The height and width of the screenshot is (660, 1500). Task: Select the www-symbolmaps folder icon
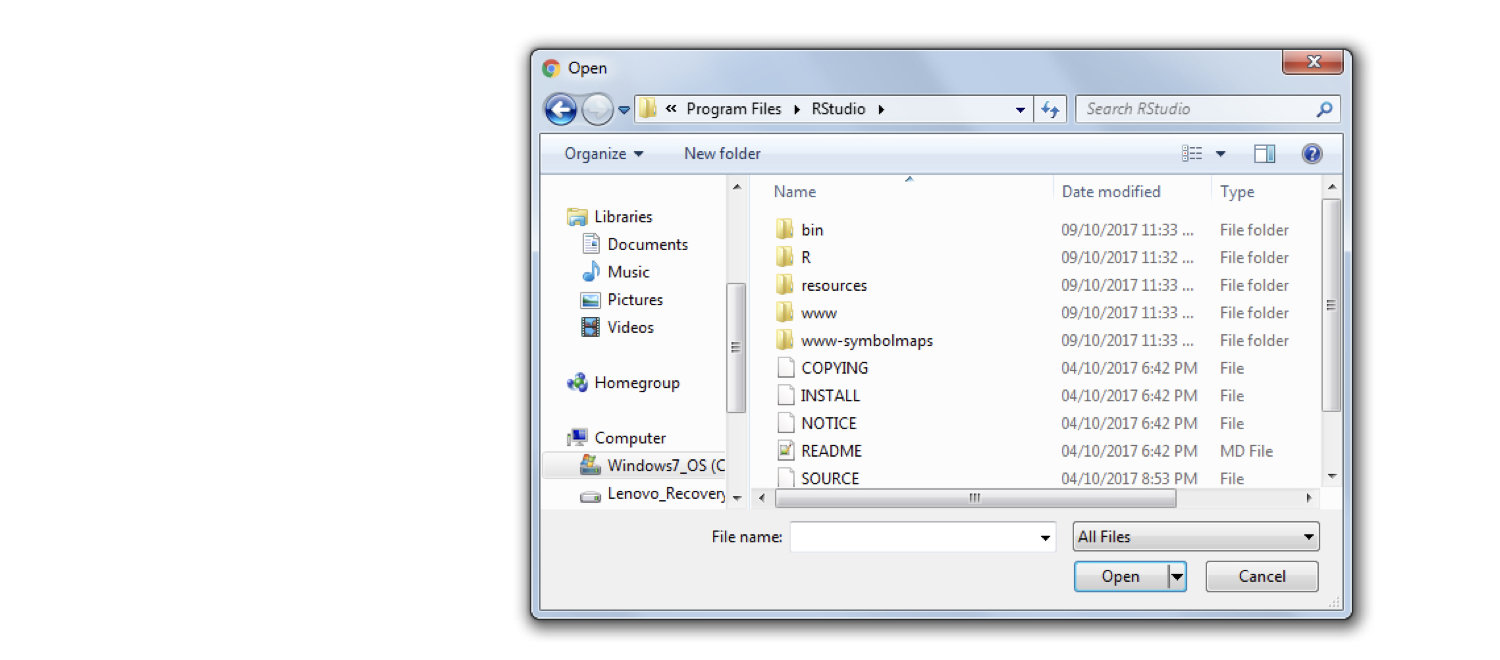(785, 340)
